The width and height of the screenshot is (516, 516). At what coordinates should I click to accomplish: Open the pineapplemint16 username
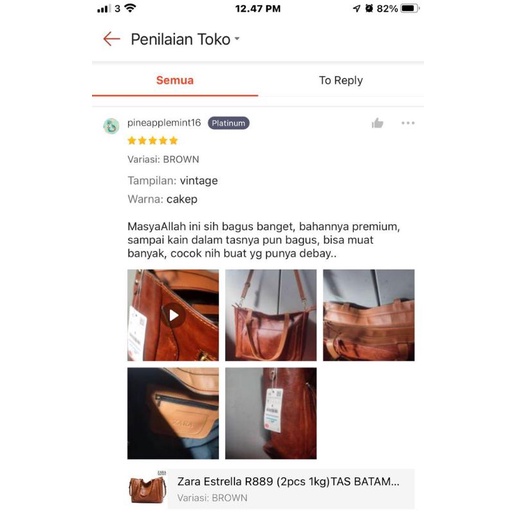[164, 123]
